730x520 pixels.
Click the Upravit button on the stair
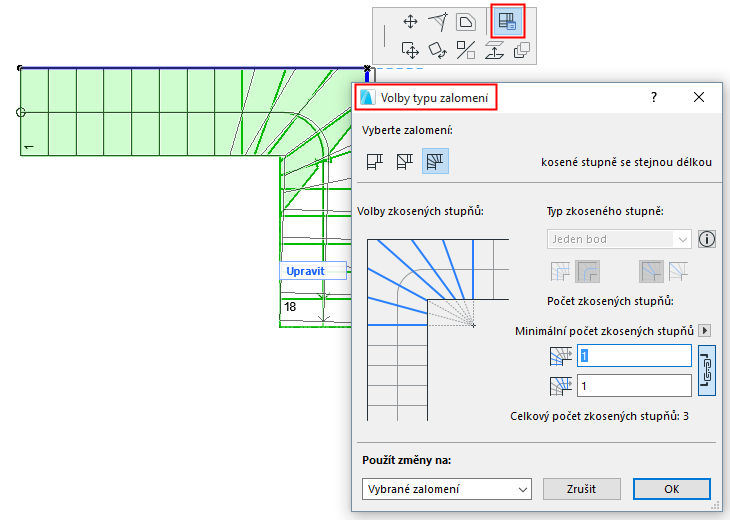click(x=313, y=271)
